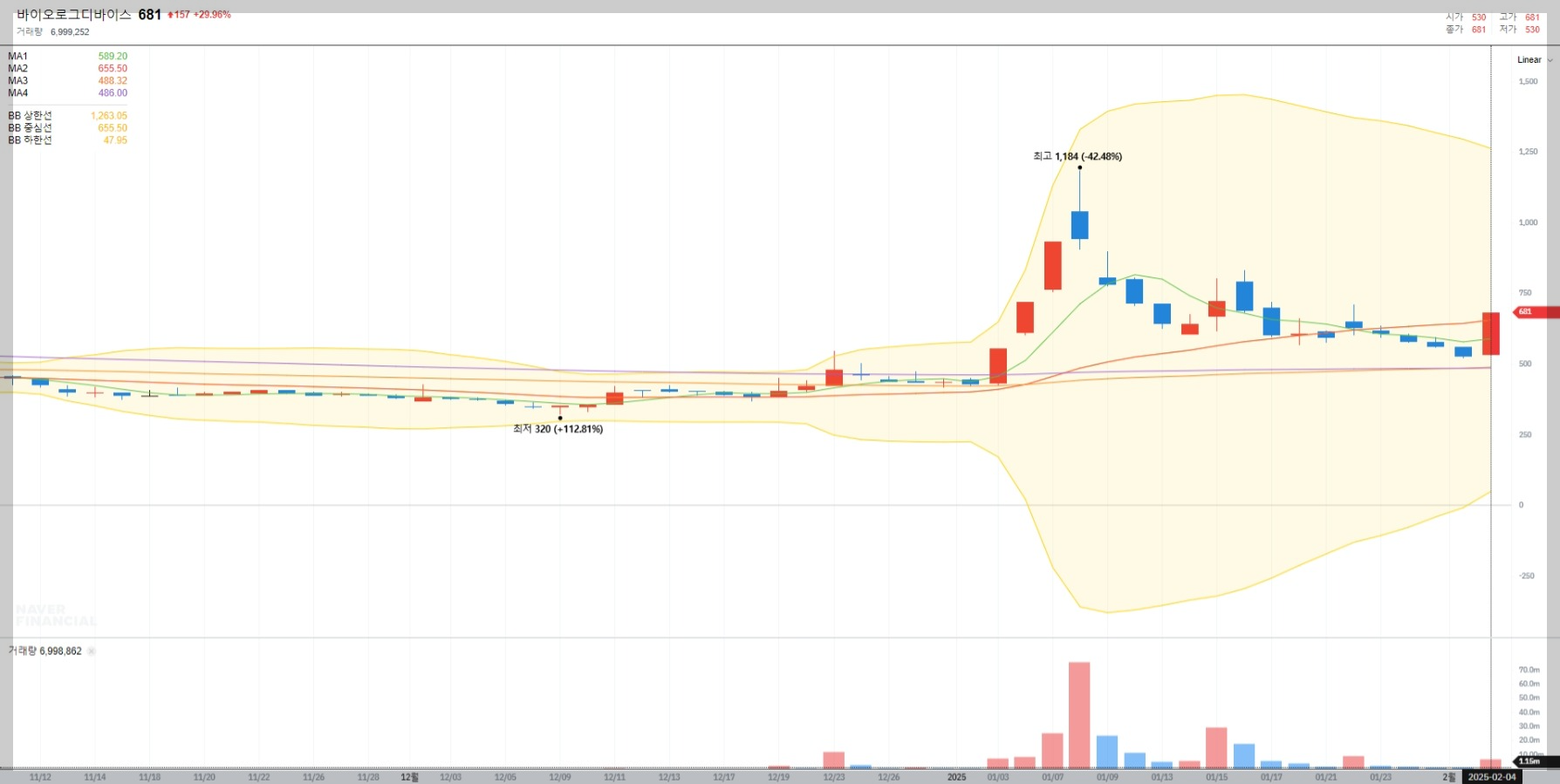The width and height of the screenshot is (1560, 784).
Task: Select the BB 중심선 655.50 legend row
Action: coord(67,128)
